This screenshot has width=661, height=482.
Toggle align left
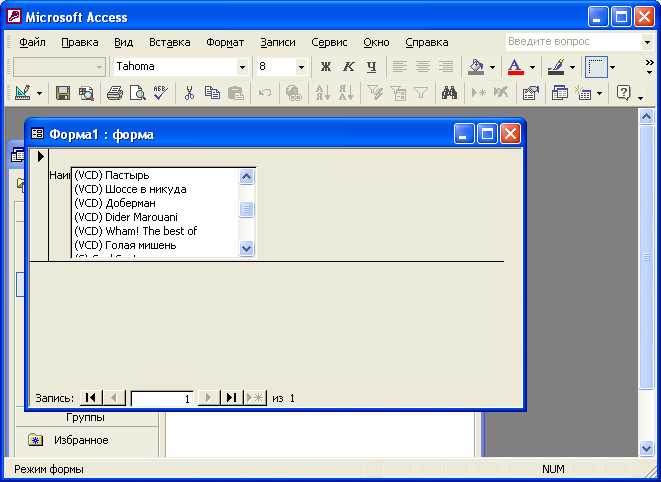(400, 67)
